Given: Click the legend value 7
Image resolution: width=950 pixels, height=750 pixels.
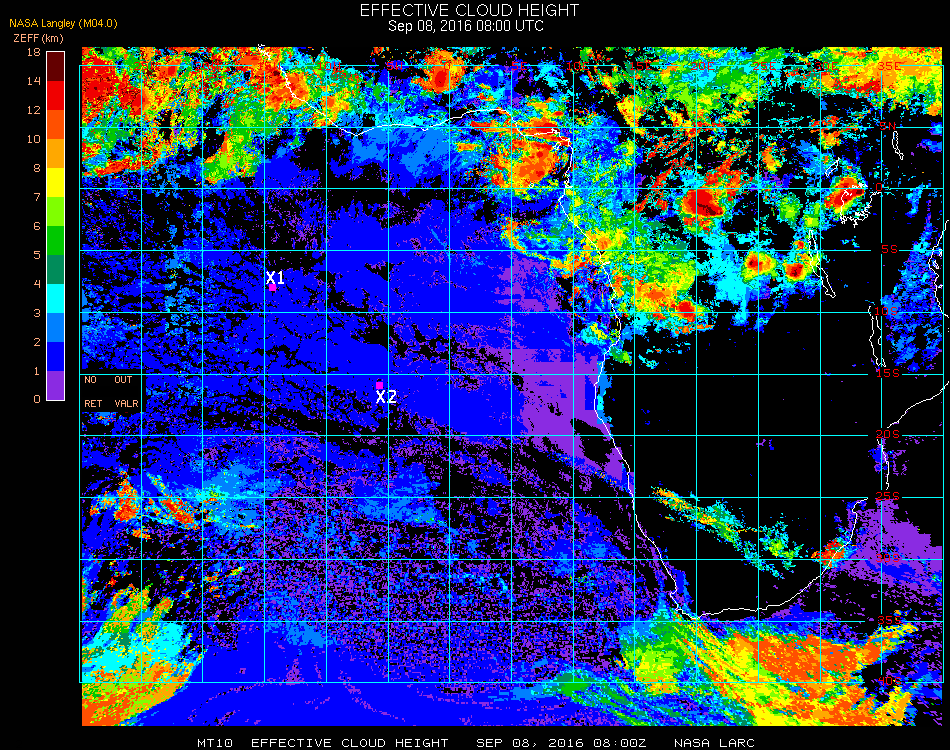Looking at the screenshot, I should click(37, 197).
